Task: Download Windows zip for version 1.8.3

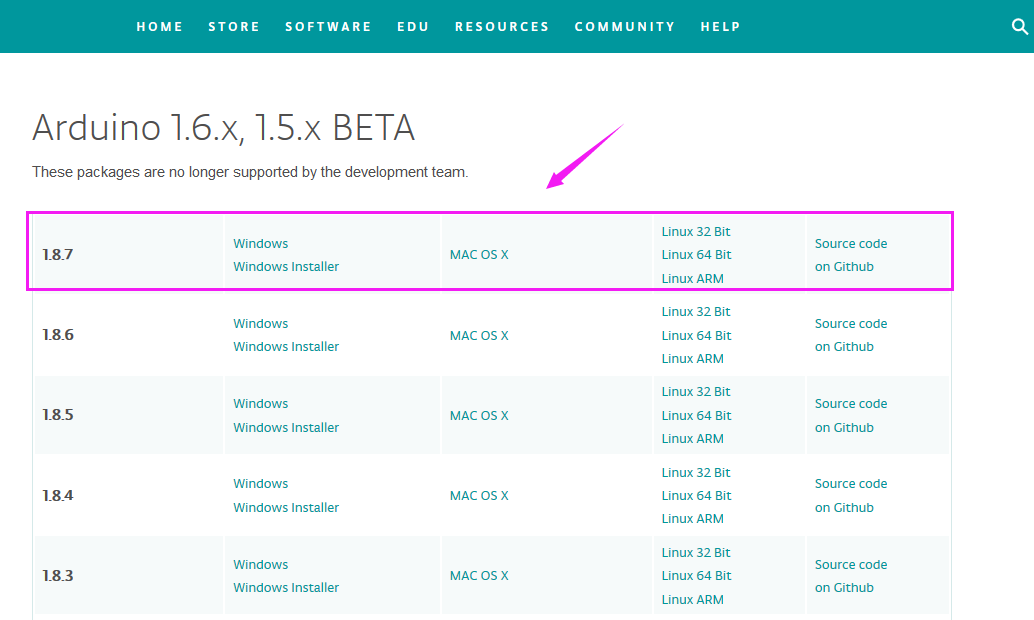Action: (x=260, y=565)
